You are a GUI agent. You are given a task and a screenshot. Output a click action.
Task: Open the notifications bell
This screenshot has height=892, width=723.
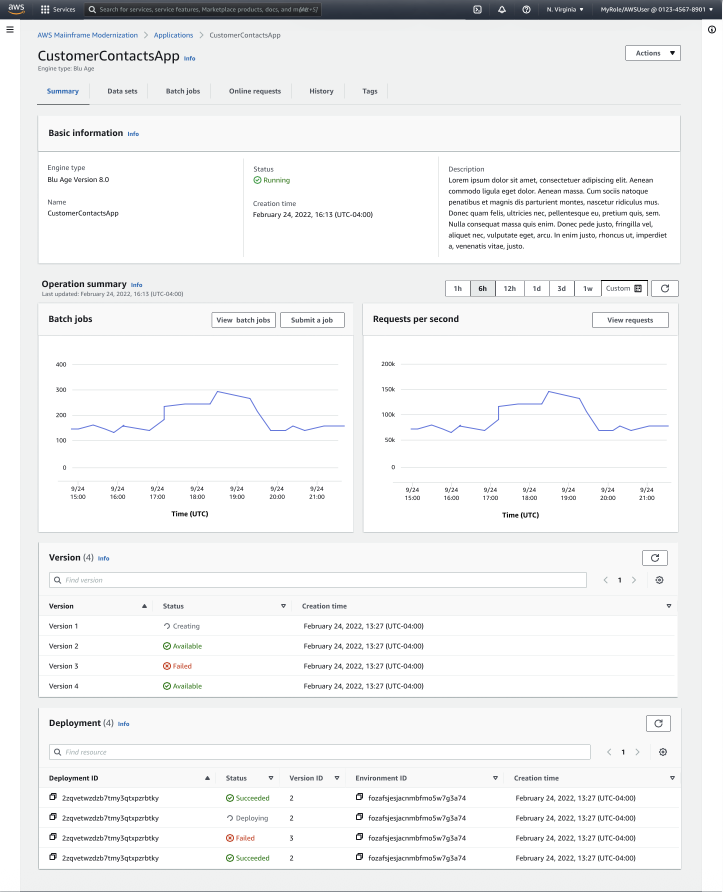point(502,10)
